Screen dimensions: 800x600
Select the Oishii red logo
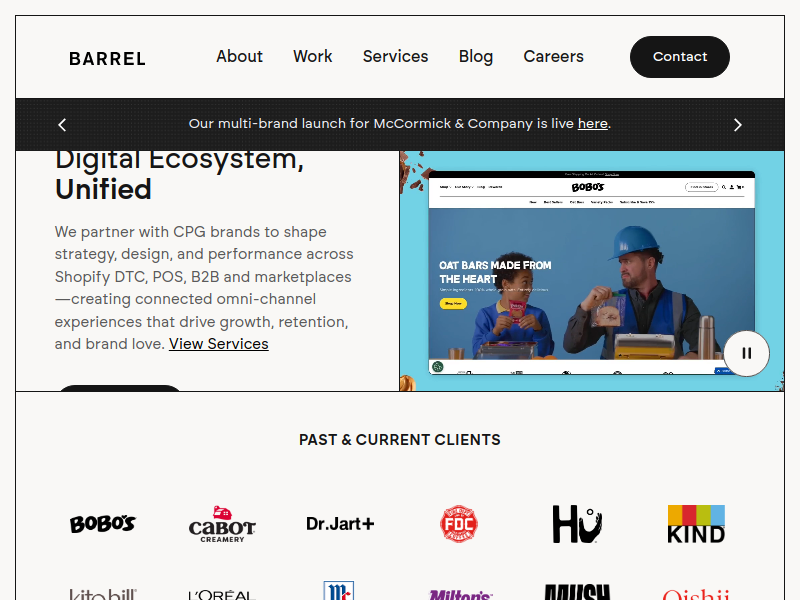coord(696,594)
